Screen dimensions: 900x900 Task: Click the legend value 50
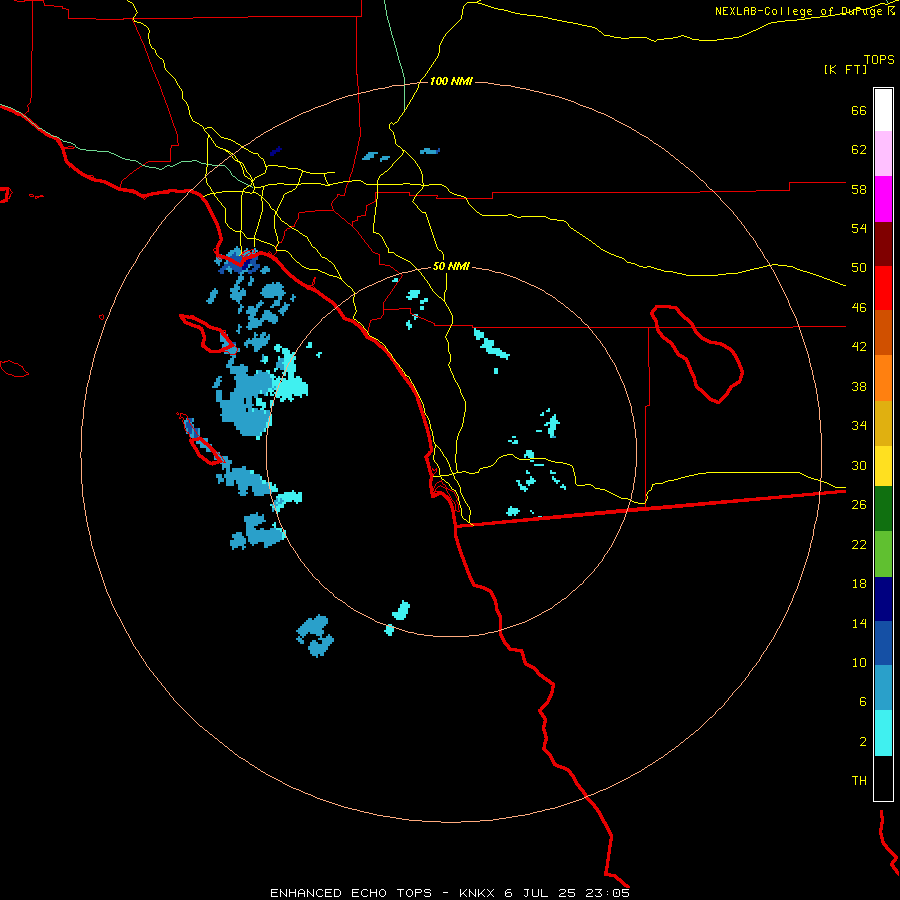[859, 268]
